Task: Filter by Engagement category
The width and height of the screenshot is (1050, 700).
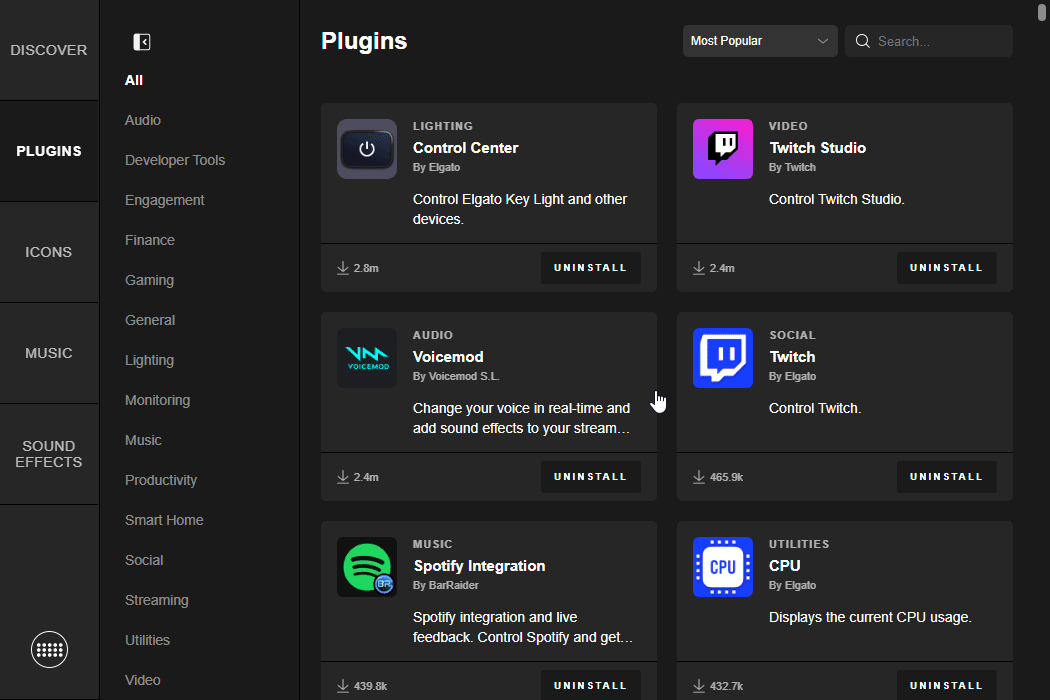Action: (165, 200)
